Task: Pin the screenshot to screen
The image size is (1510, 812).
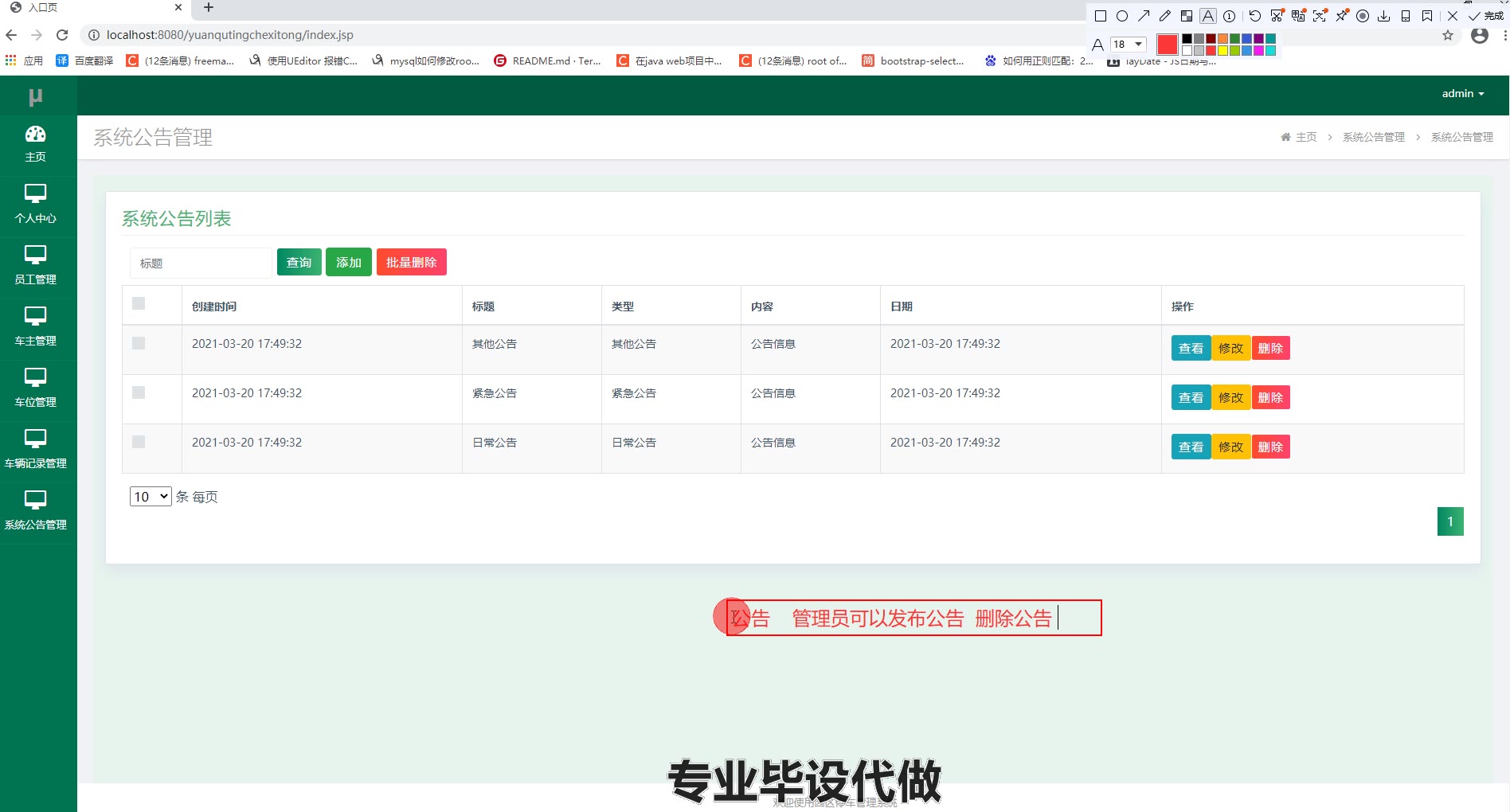Action: point(1342,16)
